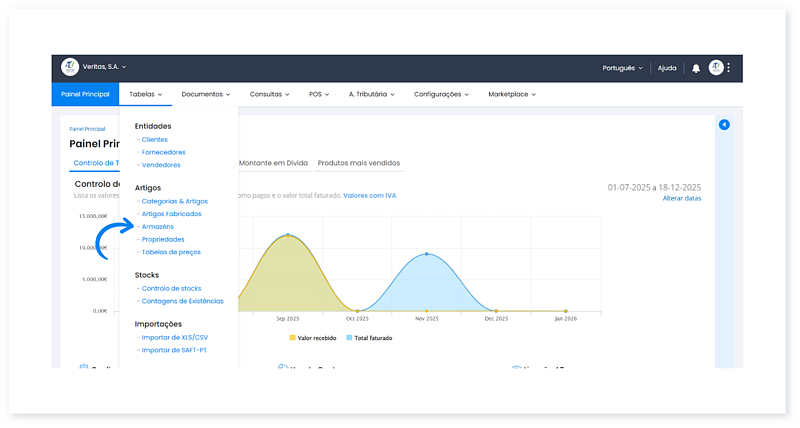Open the Ajuda help link
800x428 pixels.
(x=667, y=68)
